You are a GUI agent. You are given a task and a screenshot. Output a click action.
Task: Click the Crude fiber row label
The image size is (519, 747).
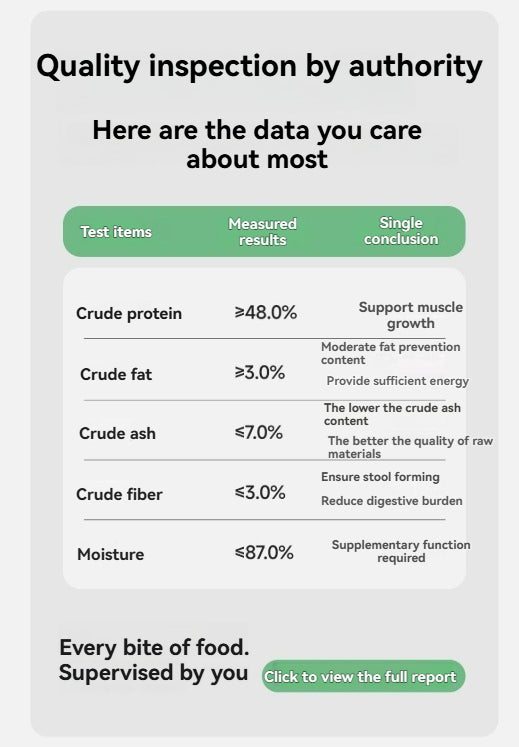tap(119, 494)
